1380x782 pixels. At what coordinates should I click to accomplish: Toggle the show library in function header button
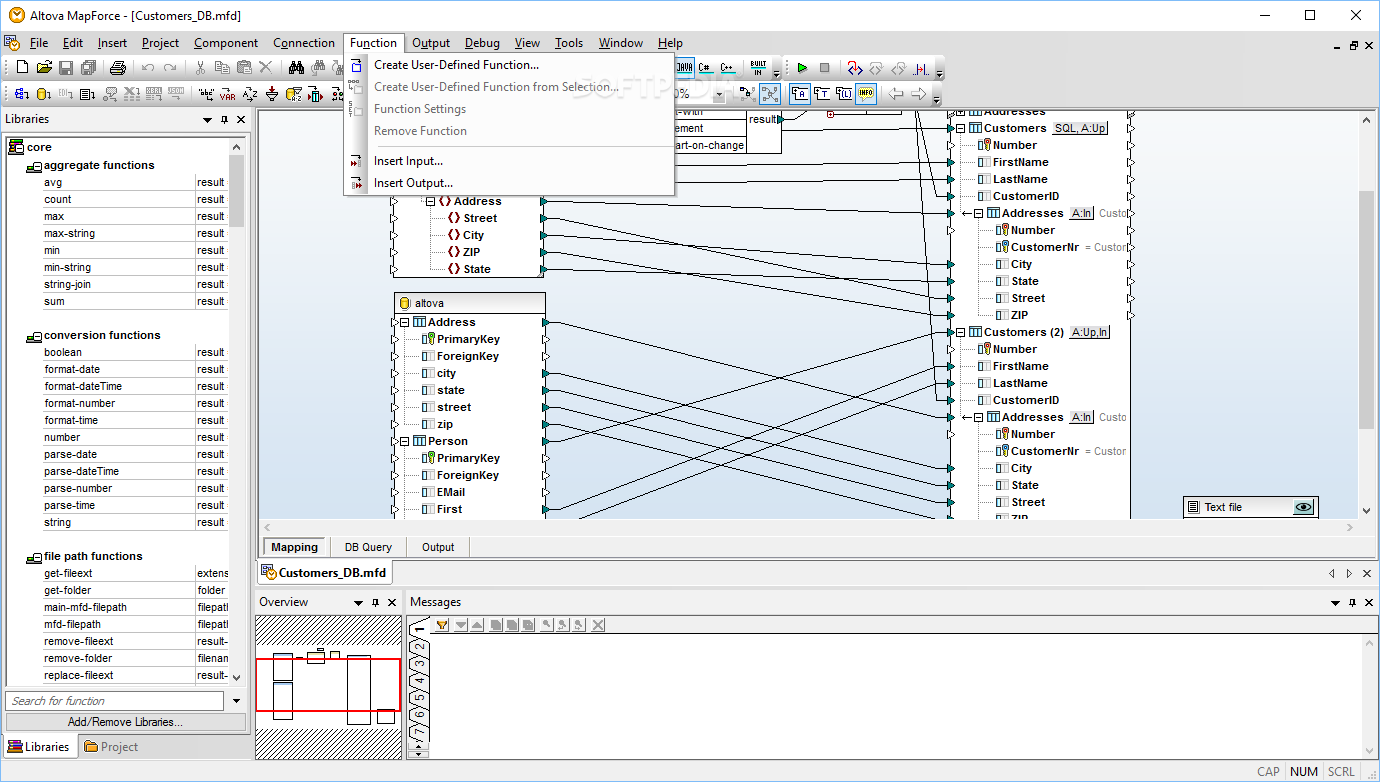[x=845, y=94]
